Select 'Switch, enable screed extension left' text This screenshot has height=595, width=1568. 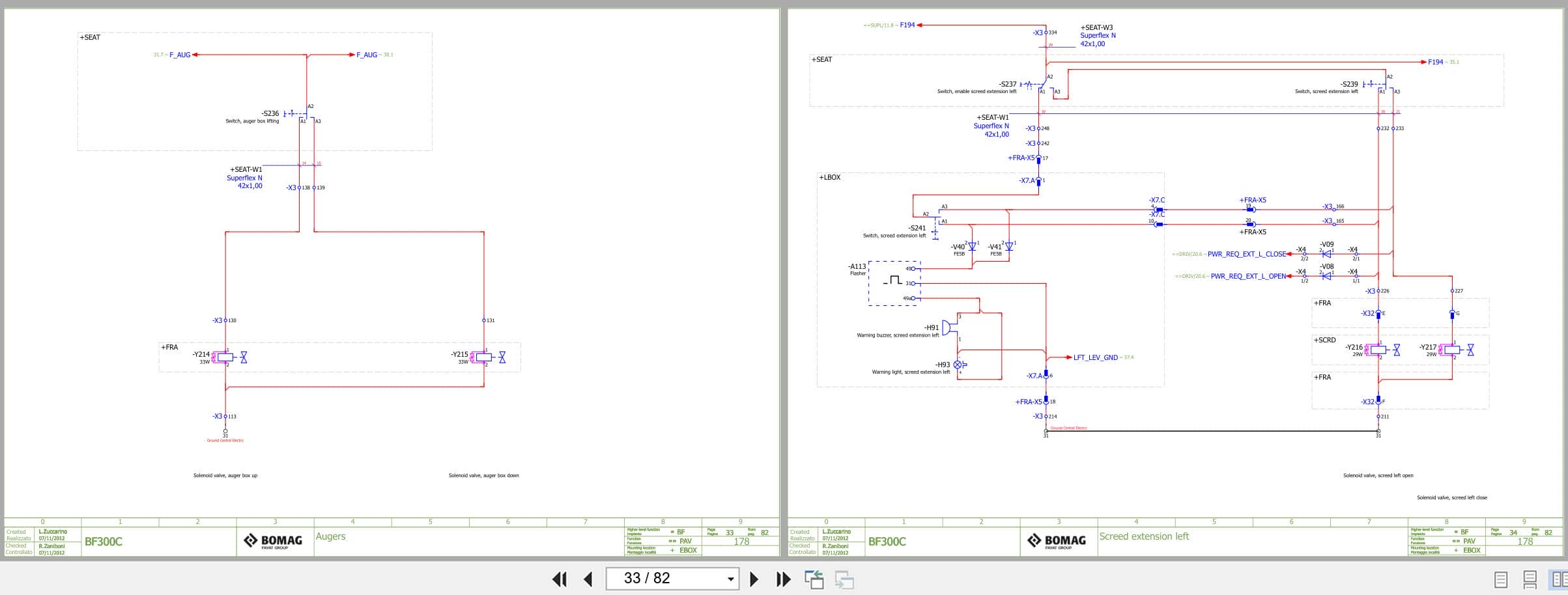[976, 92]
